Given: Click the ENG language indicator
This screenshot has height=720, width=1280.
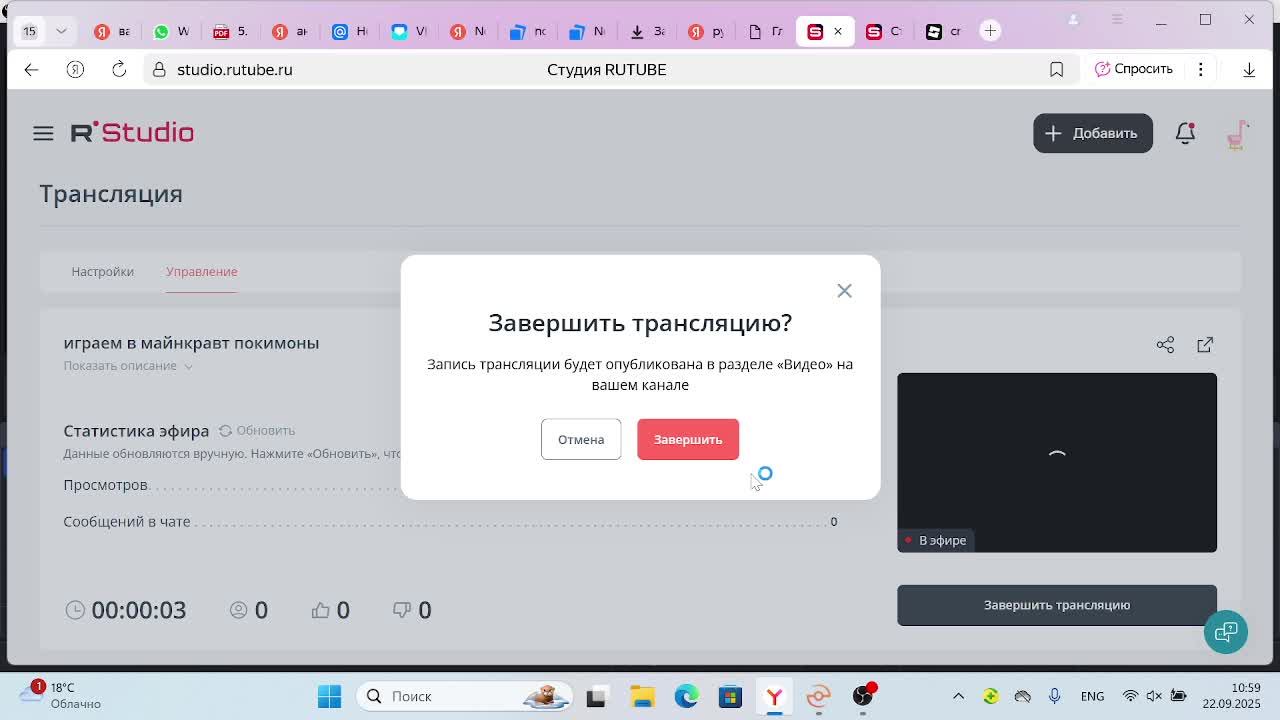Looking at the screenshot, I should tap(1092, 696).
